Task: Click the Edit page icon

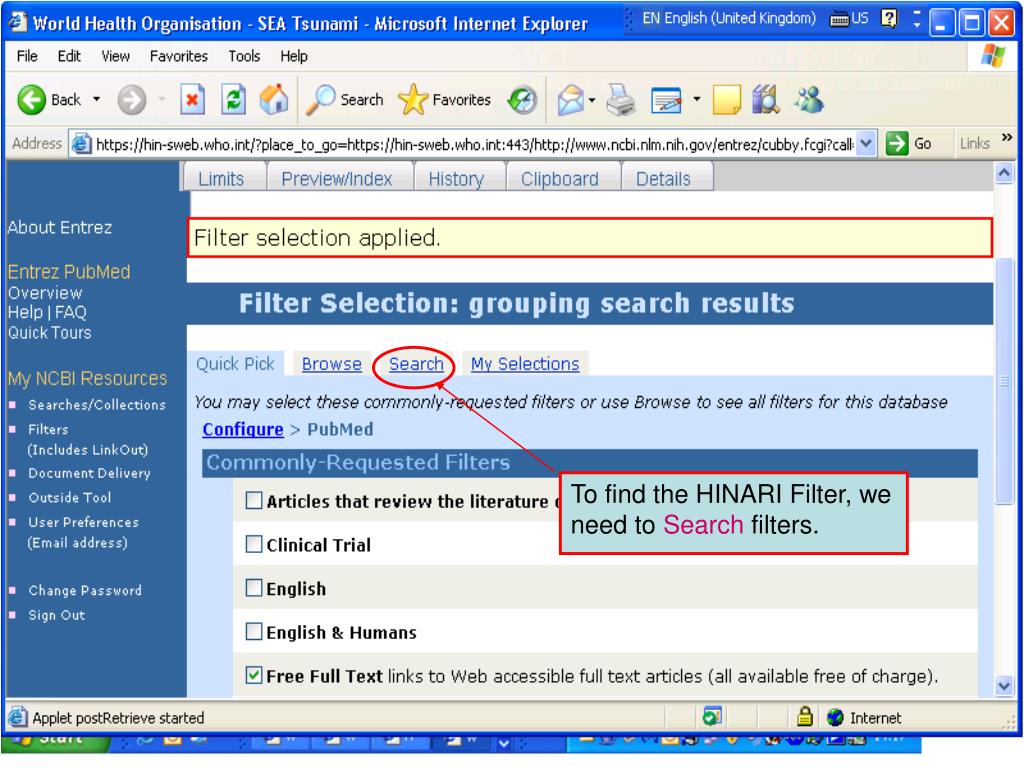Action: (667, 101)
